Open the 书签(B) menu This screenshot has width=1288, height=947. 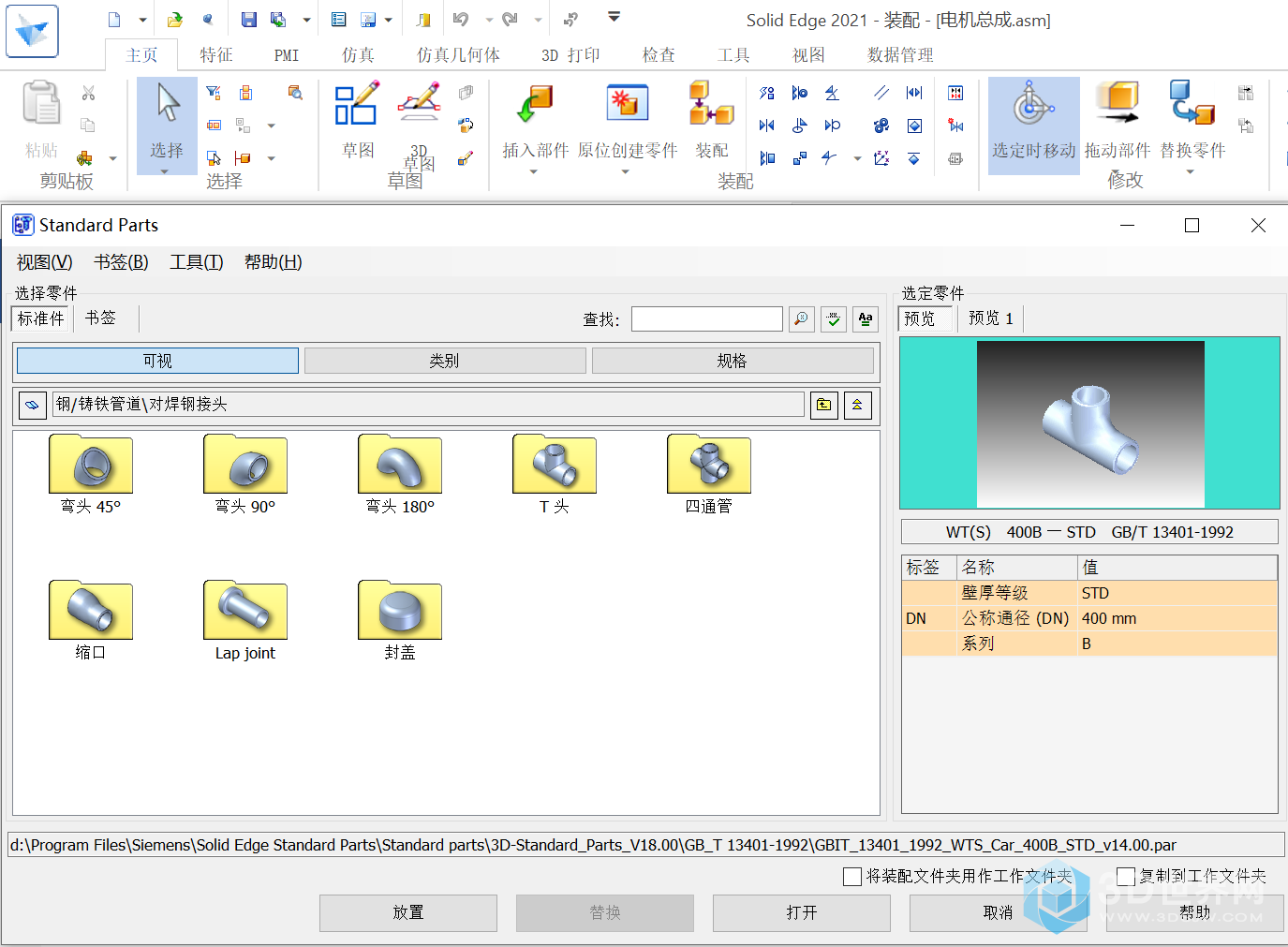121,262
